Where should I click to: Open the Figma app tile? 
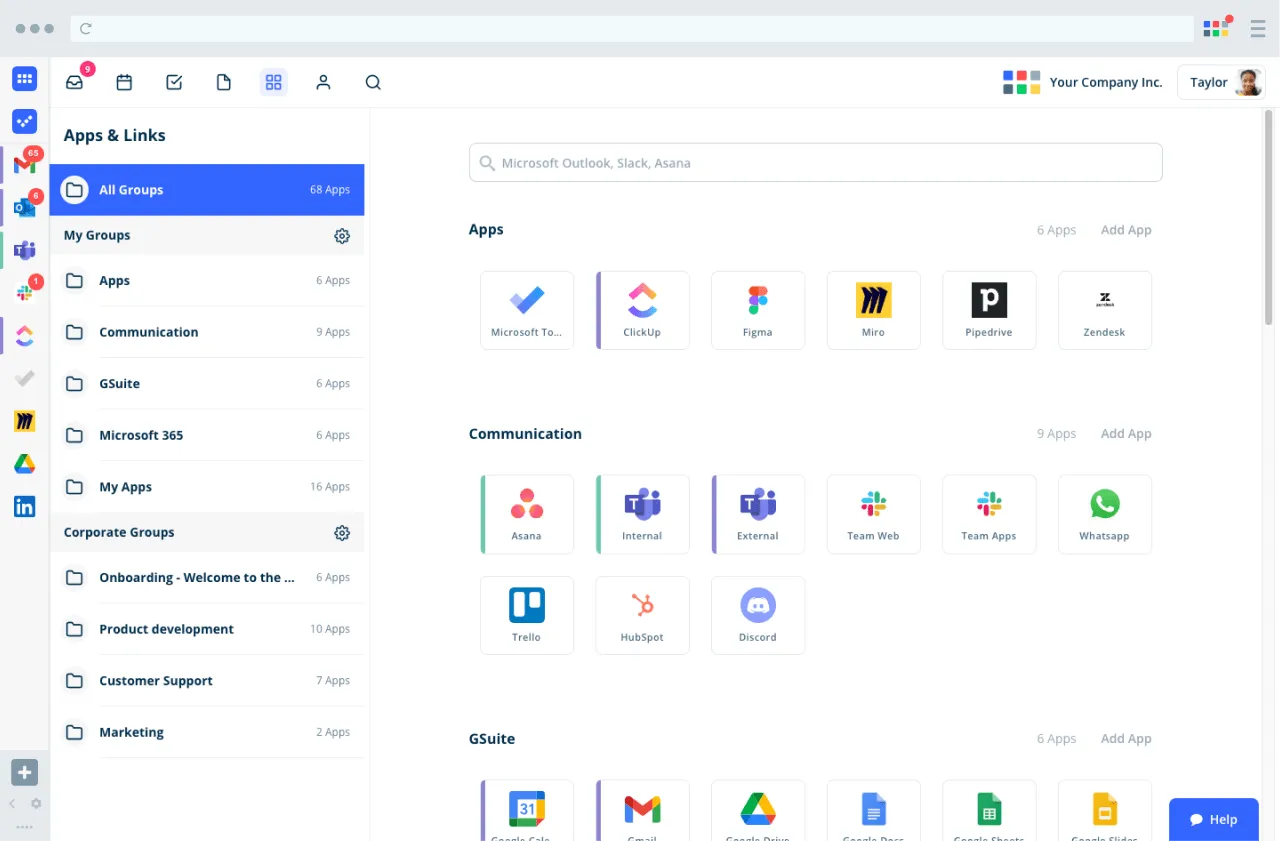tap(758, 310)
